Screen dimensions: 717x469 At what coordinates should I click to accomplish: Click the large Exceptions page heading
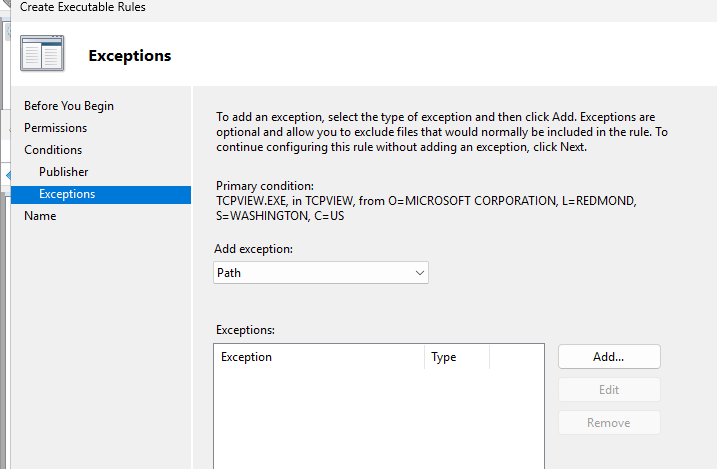click(x=130, y=56)
